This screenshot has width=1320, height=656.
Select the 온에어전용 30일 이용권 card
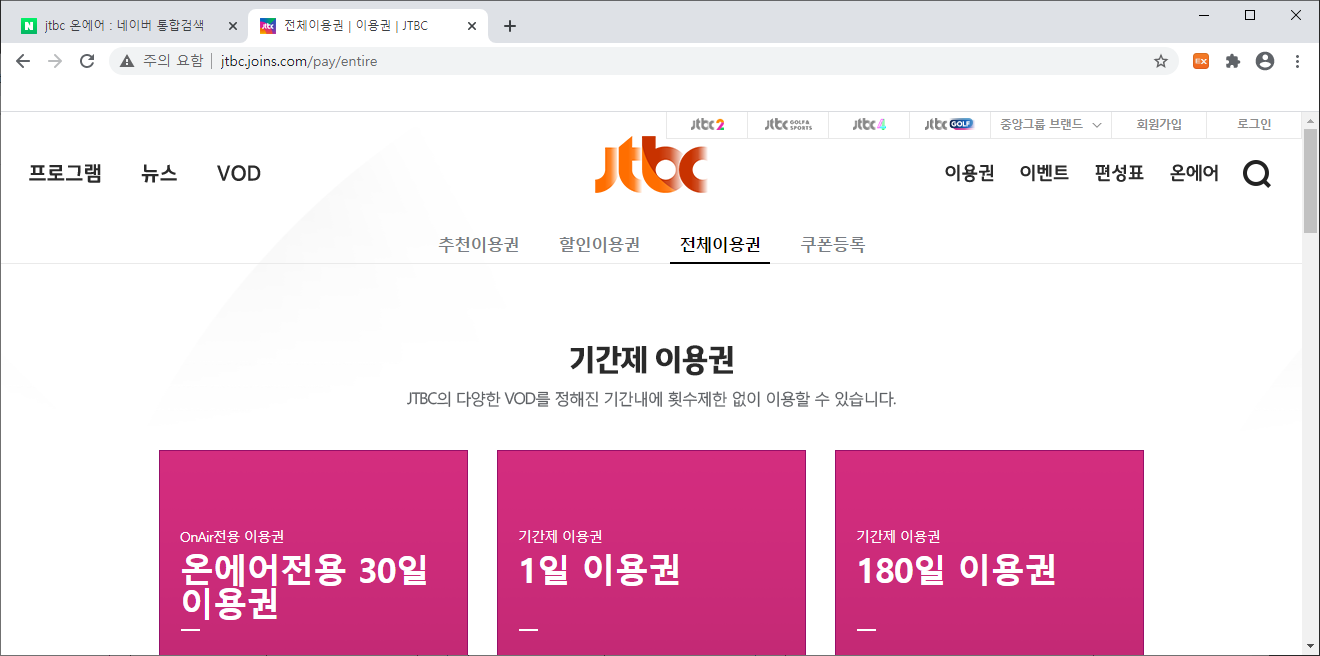coord(313,553)
